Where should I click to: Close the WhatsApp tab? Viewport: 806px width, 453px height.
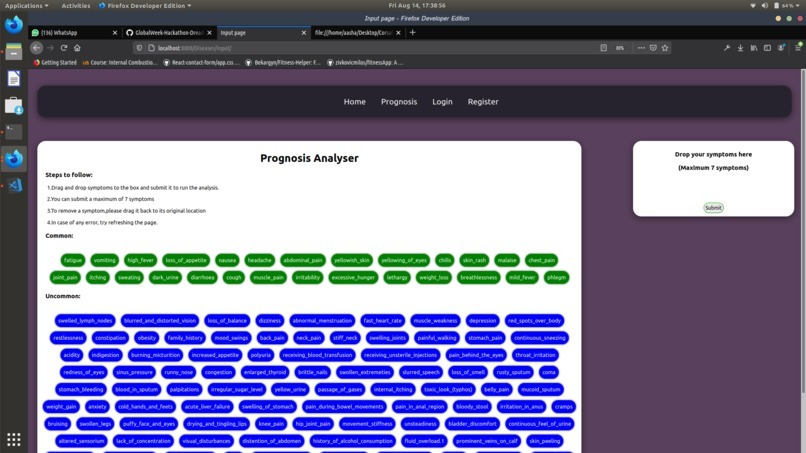(115, 32)
